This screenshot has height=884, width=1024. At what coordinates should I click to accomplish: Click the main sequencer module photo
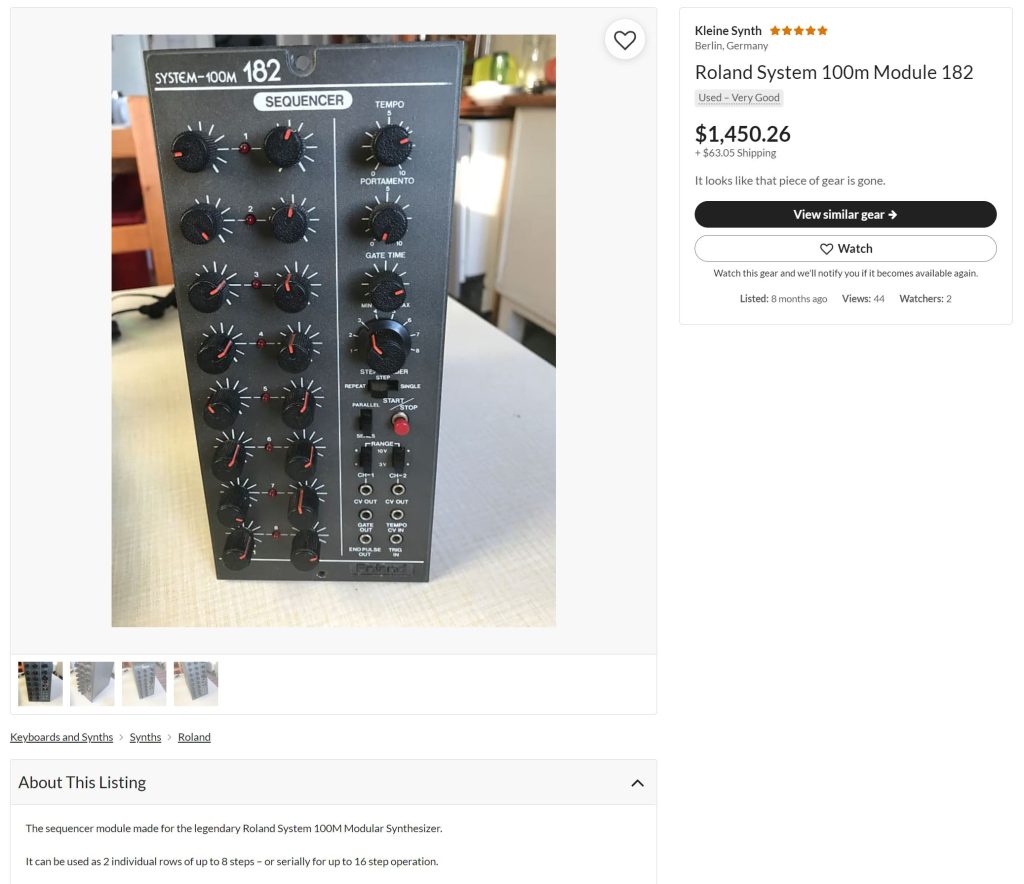tap(334, 331)
